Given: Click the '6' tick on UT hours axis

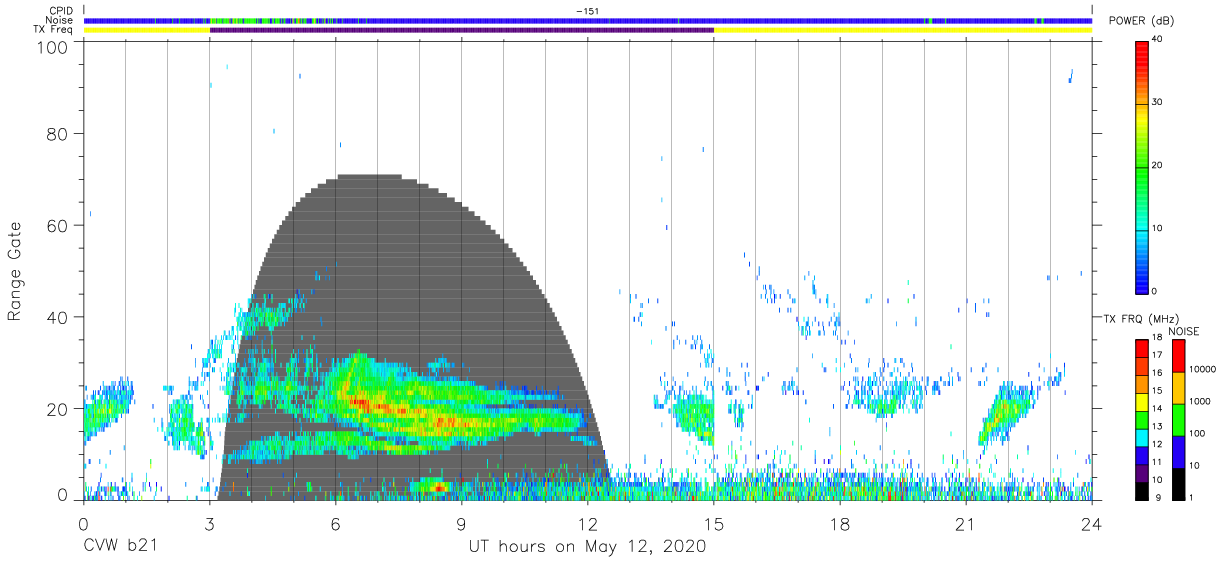Looking at the screenshot, I should point(336,524).
